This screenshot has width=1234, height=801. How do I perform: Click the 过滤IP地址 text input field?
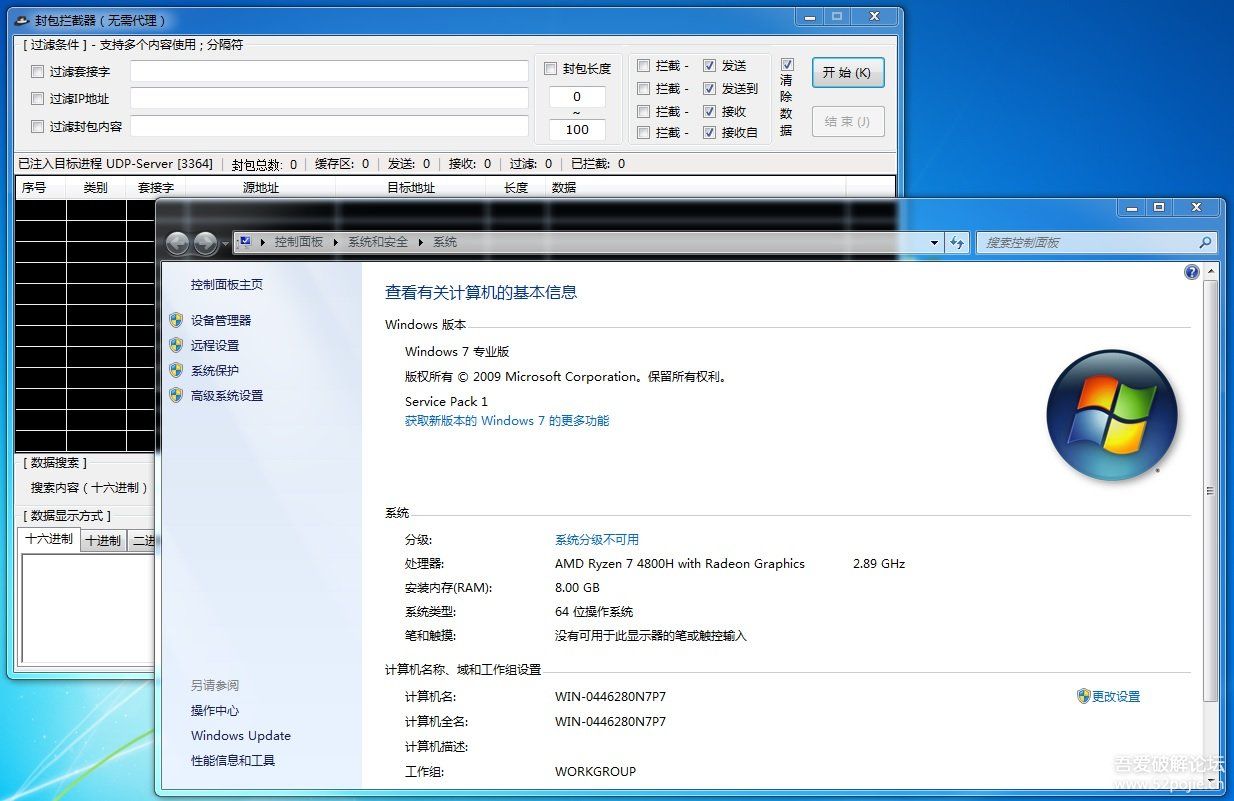(329, 99)
